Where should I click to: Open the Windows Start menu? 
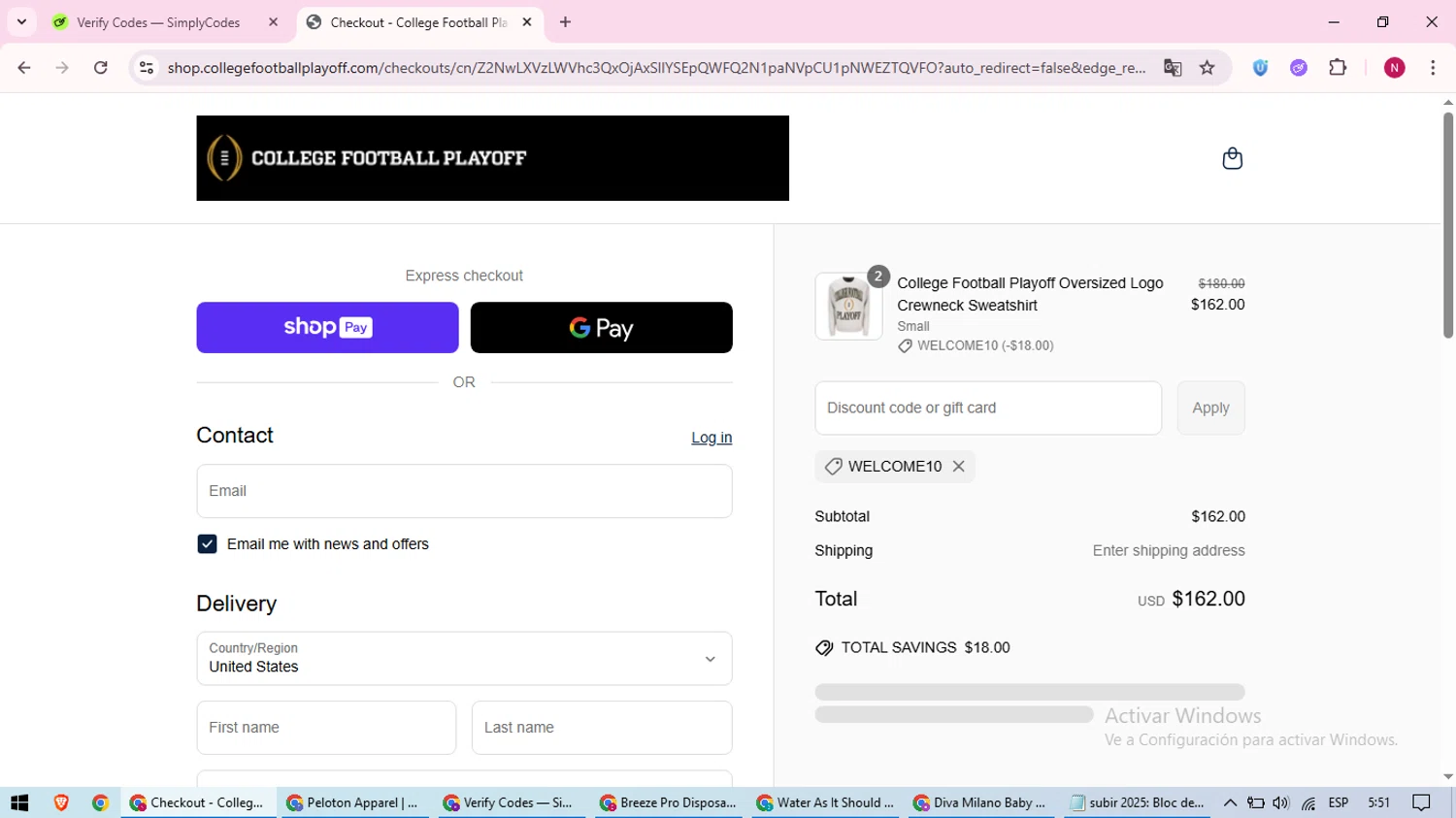(19, 802)
